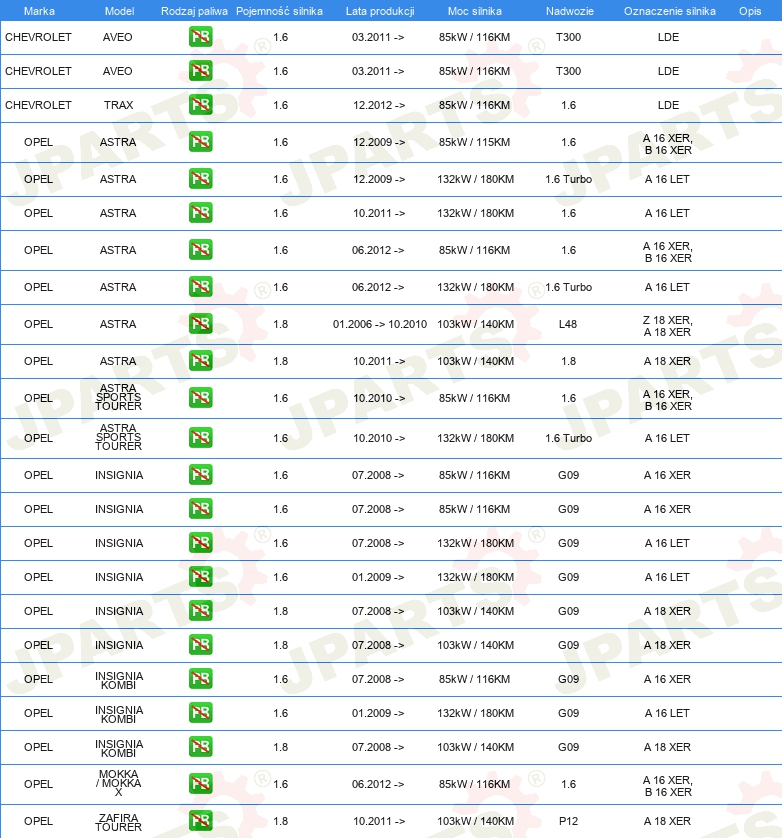
Task: Click fuel icon for ASTRA SPORTS TOURER 85kW row
Action: [x=200, y=398]
